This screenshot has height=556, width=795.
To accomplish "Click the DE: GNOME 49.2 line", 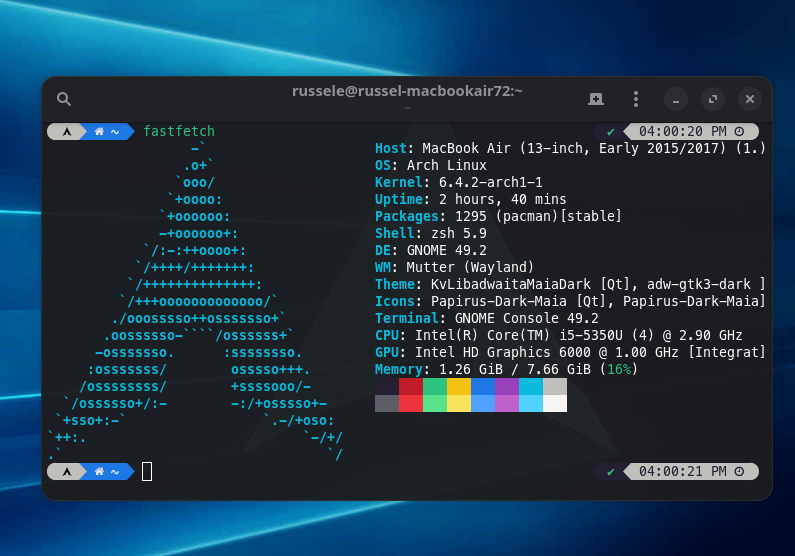I will click(430, 250).
